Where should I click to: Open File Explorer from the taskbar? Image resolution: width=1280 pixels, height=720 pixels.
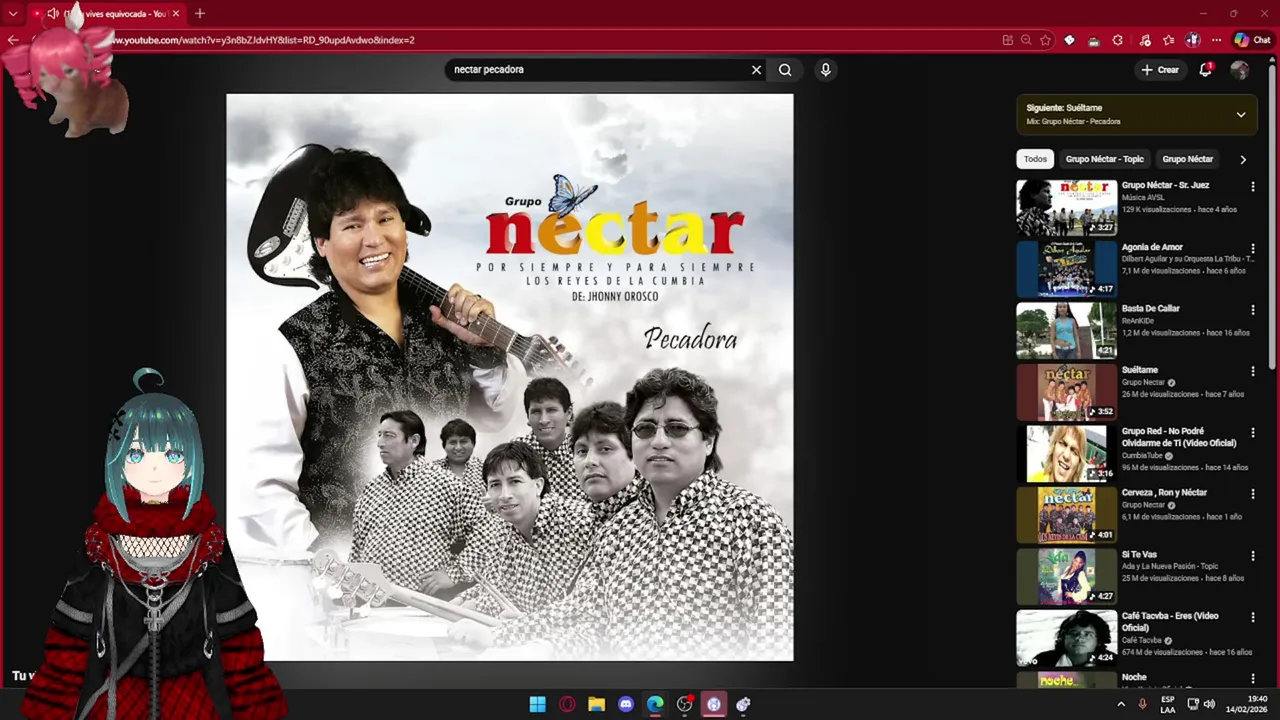pos(596,704)
